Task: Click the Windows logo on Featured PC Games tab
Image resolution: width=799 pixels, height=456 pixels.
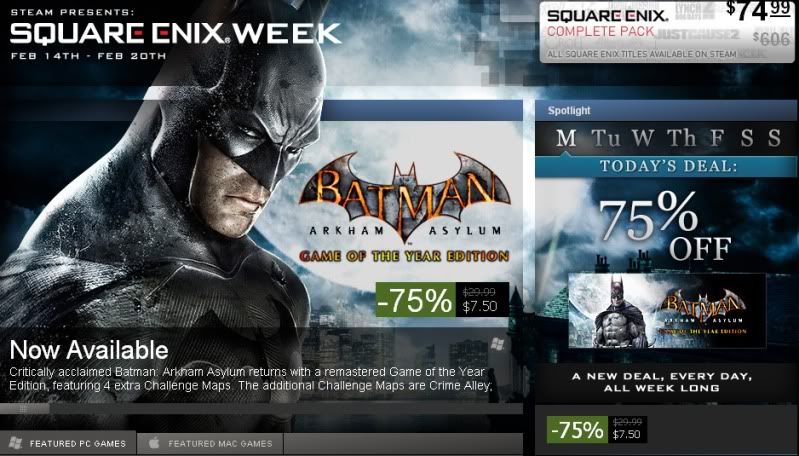Action: click(x=15, y=443)
